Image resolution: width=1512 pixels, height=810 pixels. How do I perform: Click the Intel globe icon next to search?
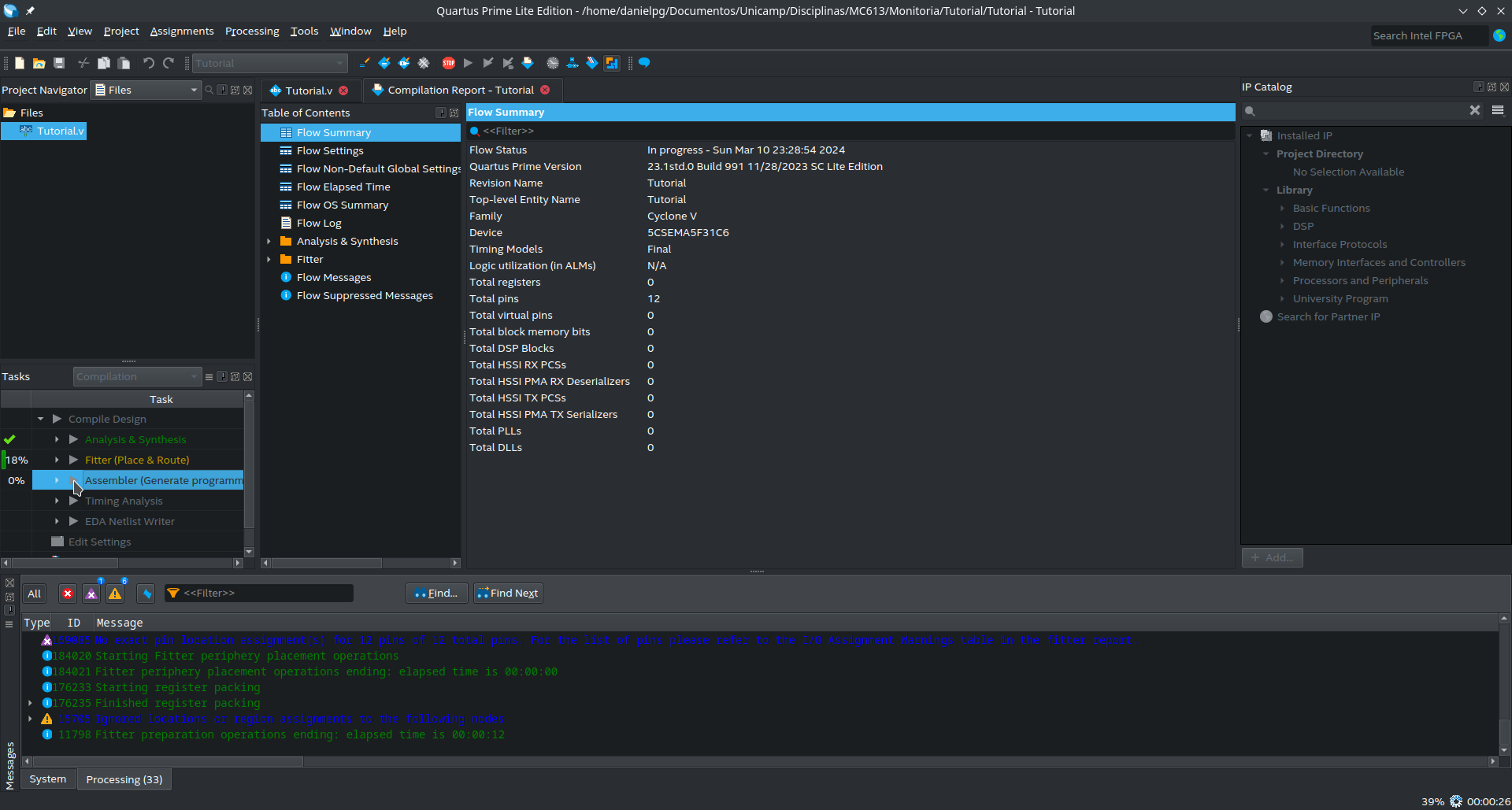click(1499, 35)
